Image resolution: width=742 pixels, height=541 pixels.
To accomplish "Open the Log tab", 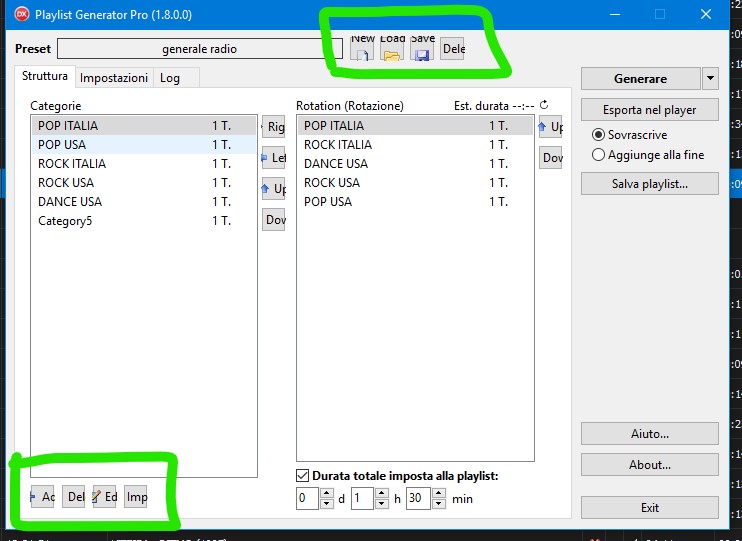I will pos(170,78).
